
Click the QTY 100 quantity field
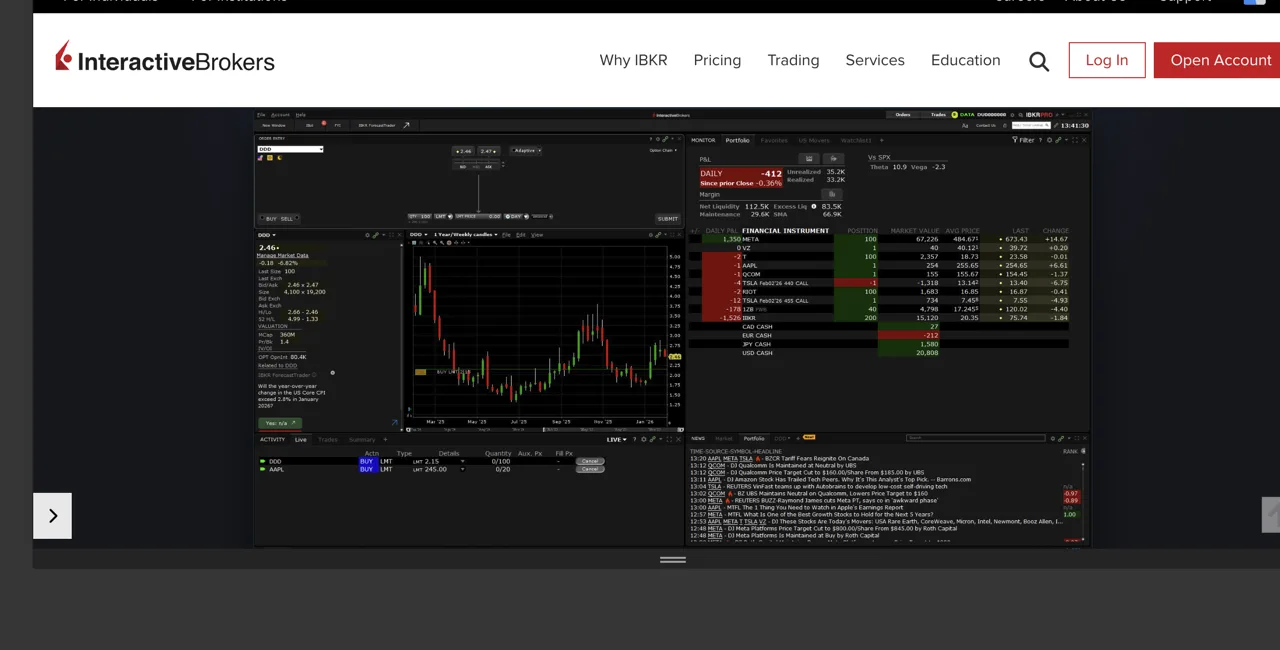pyautogui.click(x=420, y=216)
